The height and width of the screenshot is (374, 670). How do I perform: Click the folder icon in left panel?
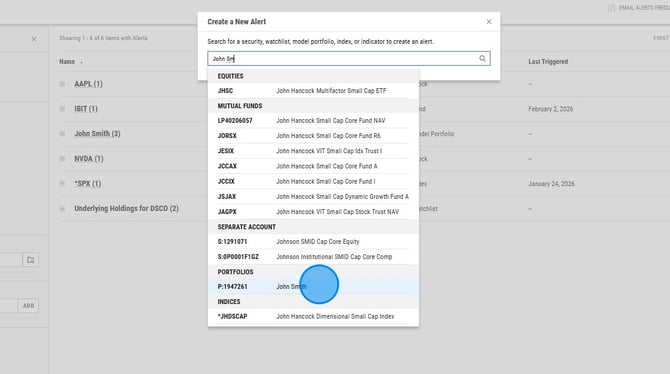[30, 260]
